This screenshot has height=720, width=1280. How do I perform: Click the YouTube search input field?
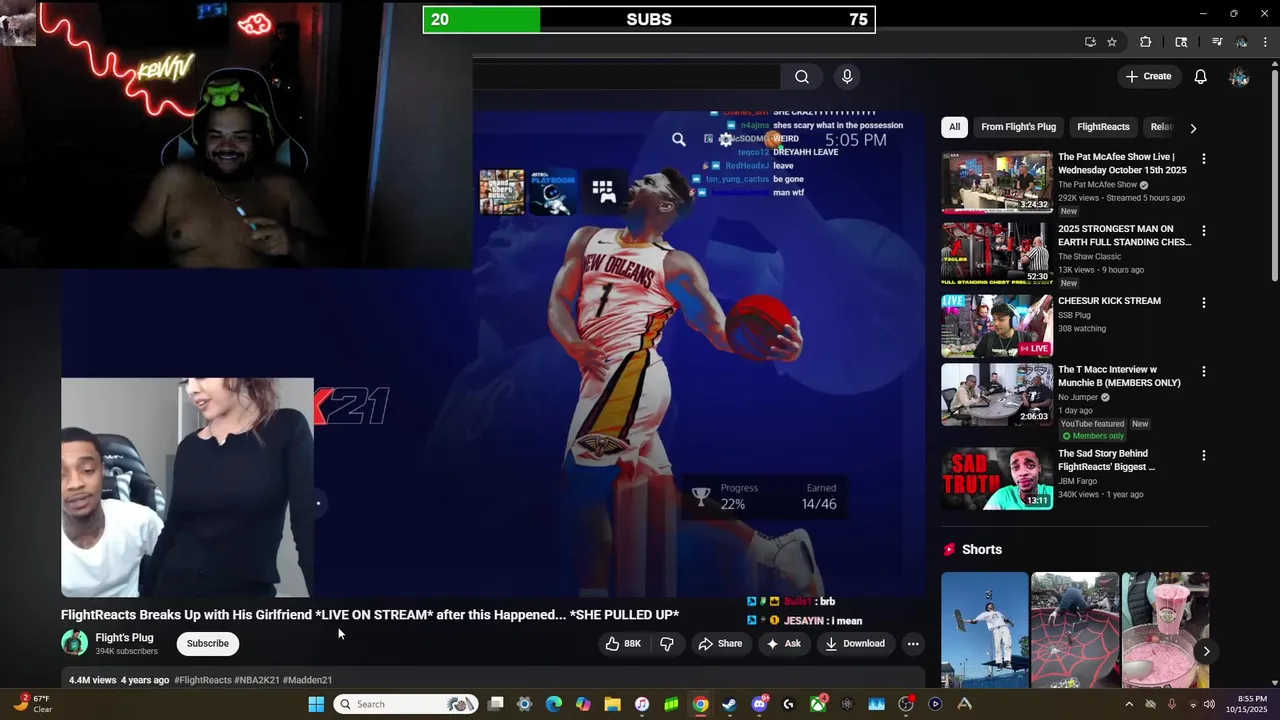coord(626,77)
